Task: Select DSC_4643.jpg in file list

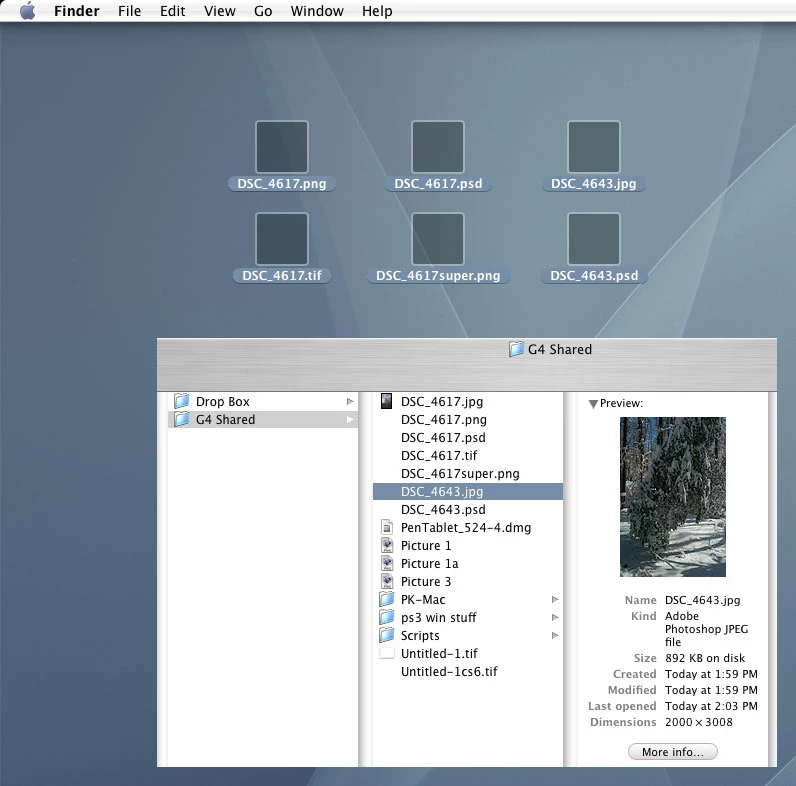Action: tap(468, 492)
